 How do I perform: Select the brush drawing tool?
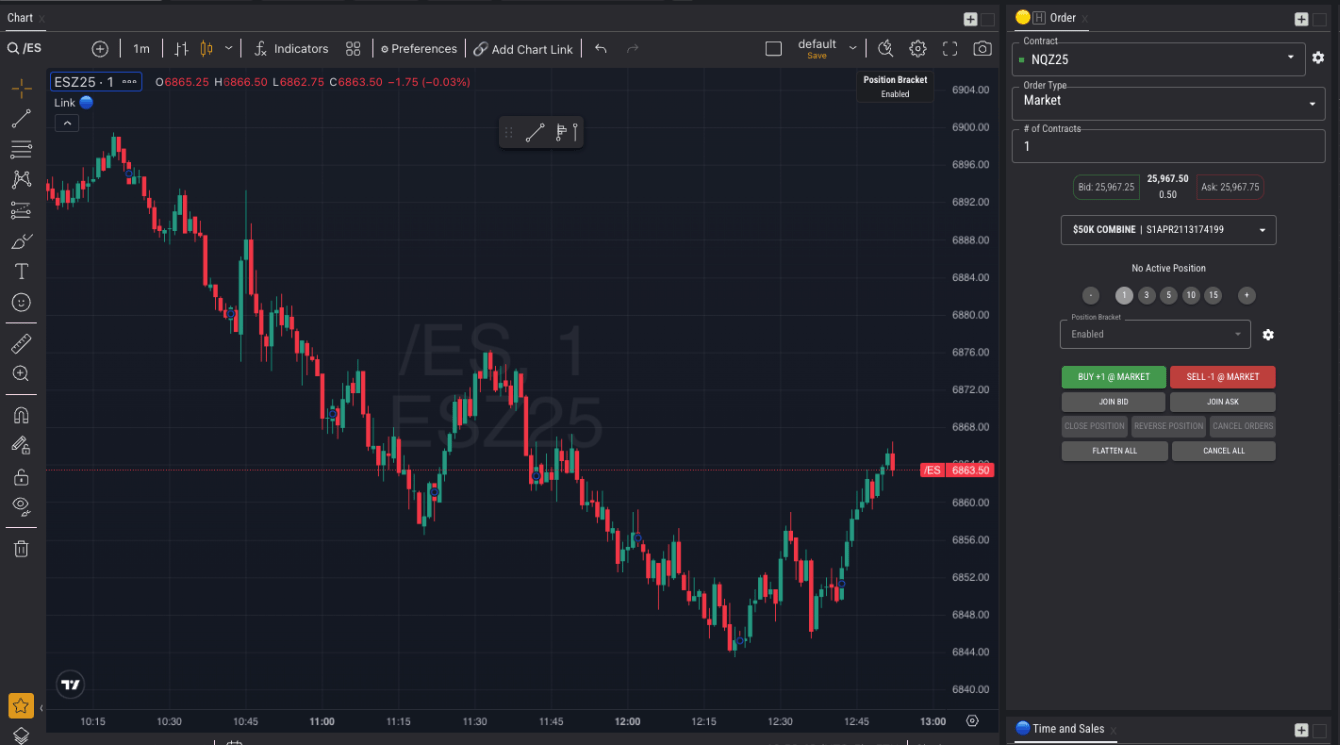[x=21, y=241]
